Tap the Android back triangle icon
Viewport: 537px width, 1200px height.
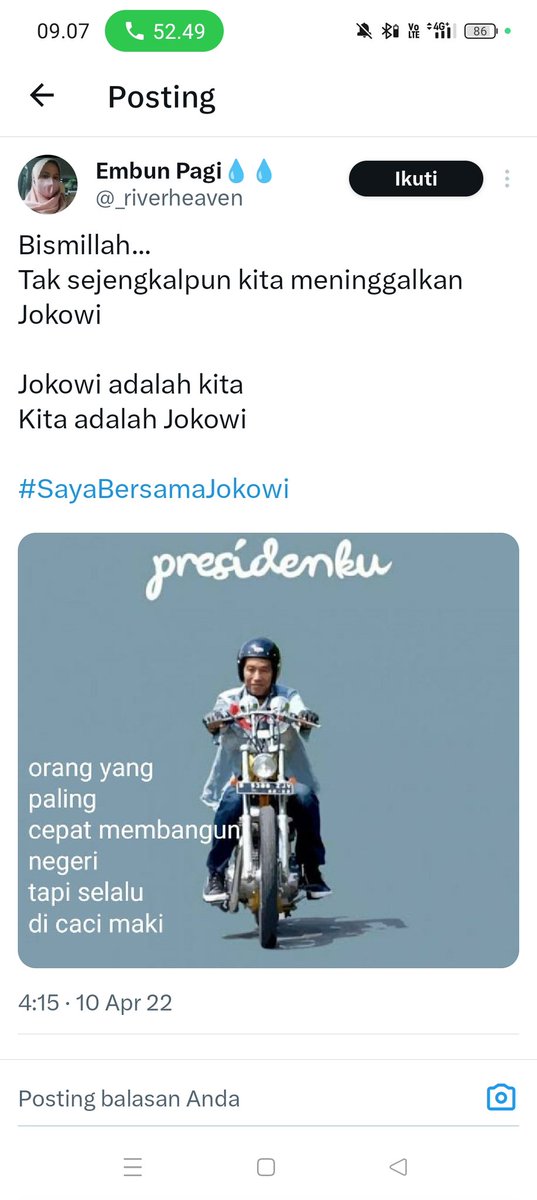pos(398,1167)
